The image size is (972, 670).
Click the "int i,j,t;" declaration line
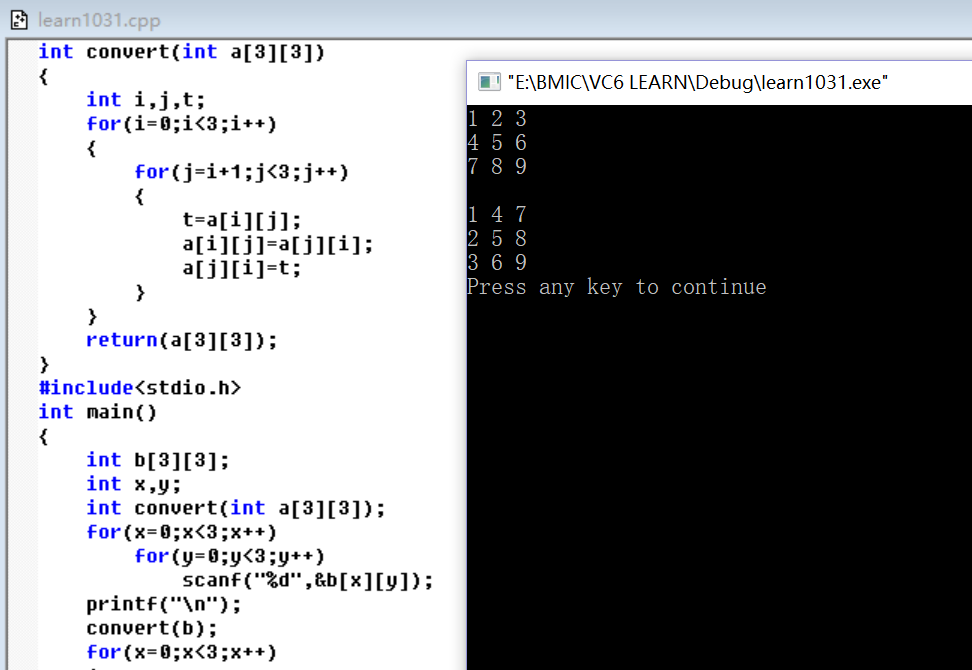coord(145,100)
